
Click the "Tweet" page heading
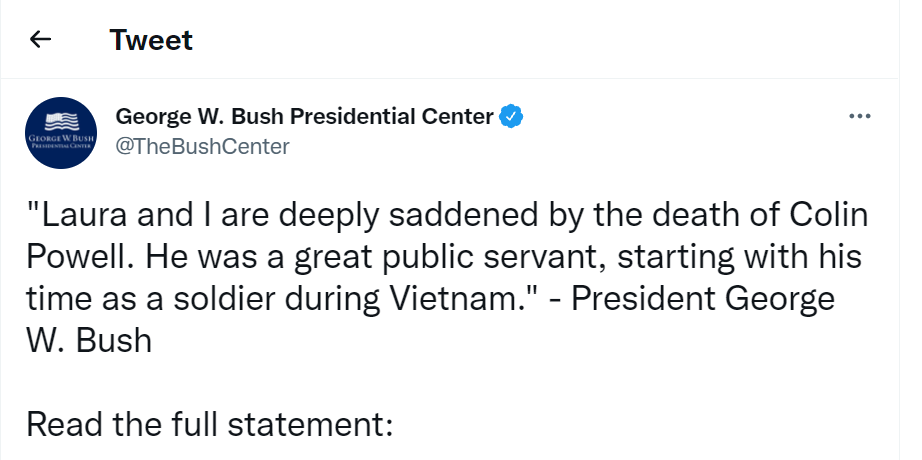pyautogui.click(x=151, y=40)
